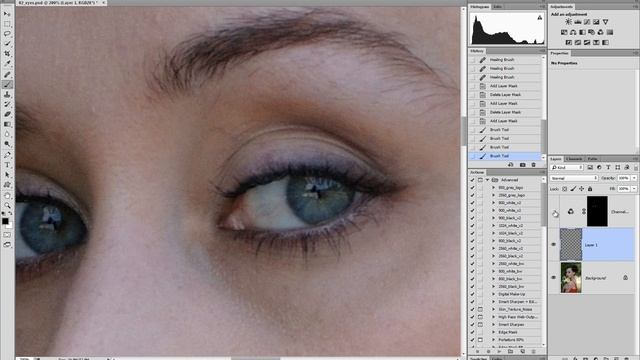Select the Healing Brush tool in toolbar

(x=7, y=75)
